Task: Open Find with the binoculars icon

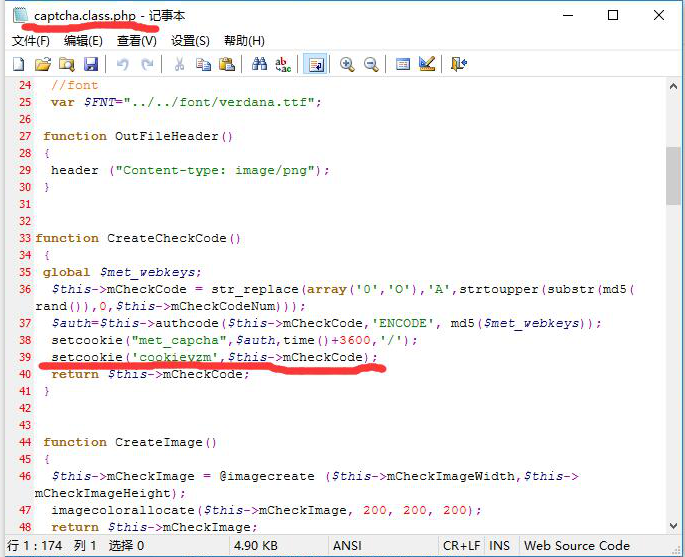Action: 259,64
